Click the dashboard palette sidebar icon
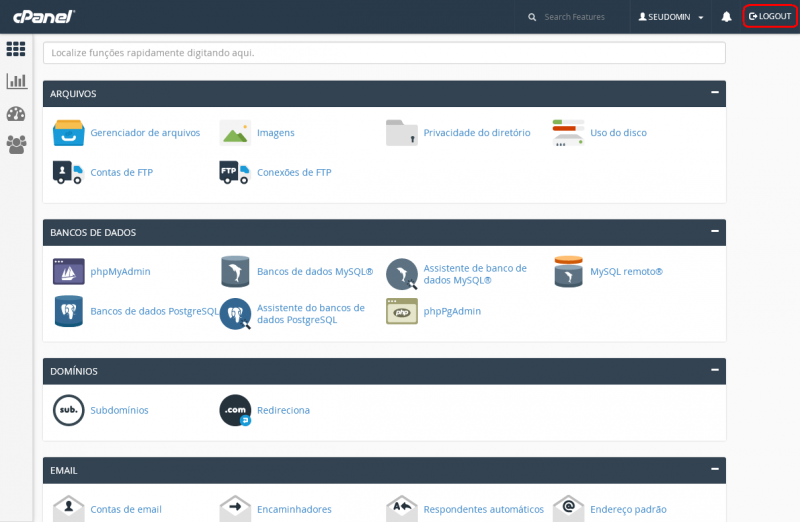 [16, 114]
